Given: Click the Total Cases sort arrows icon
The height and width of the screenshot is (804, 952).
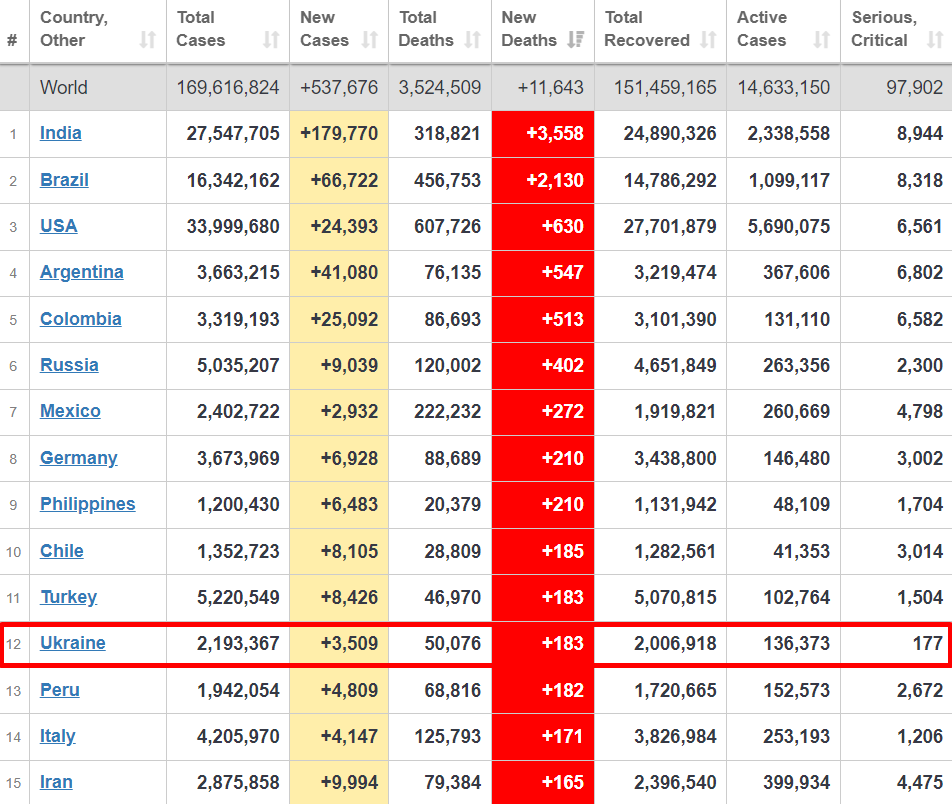Looking at the screenshot, I should (x=271, y=40).
